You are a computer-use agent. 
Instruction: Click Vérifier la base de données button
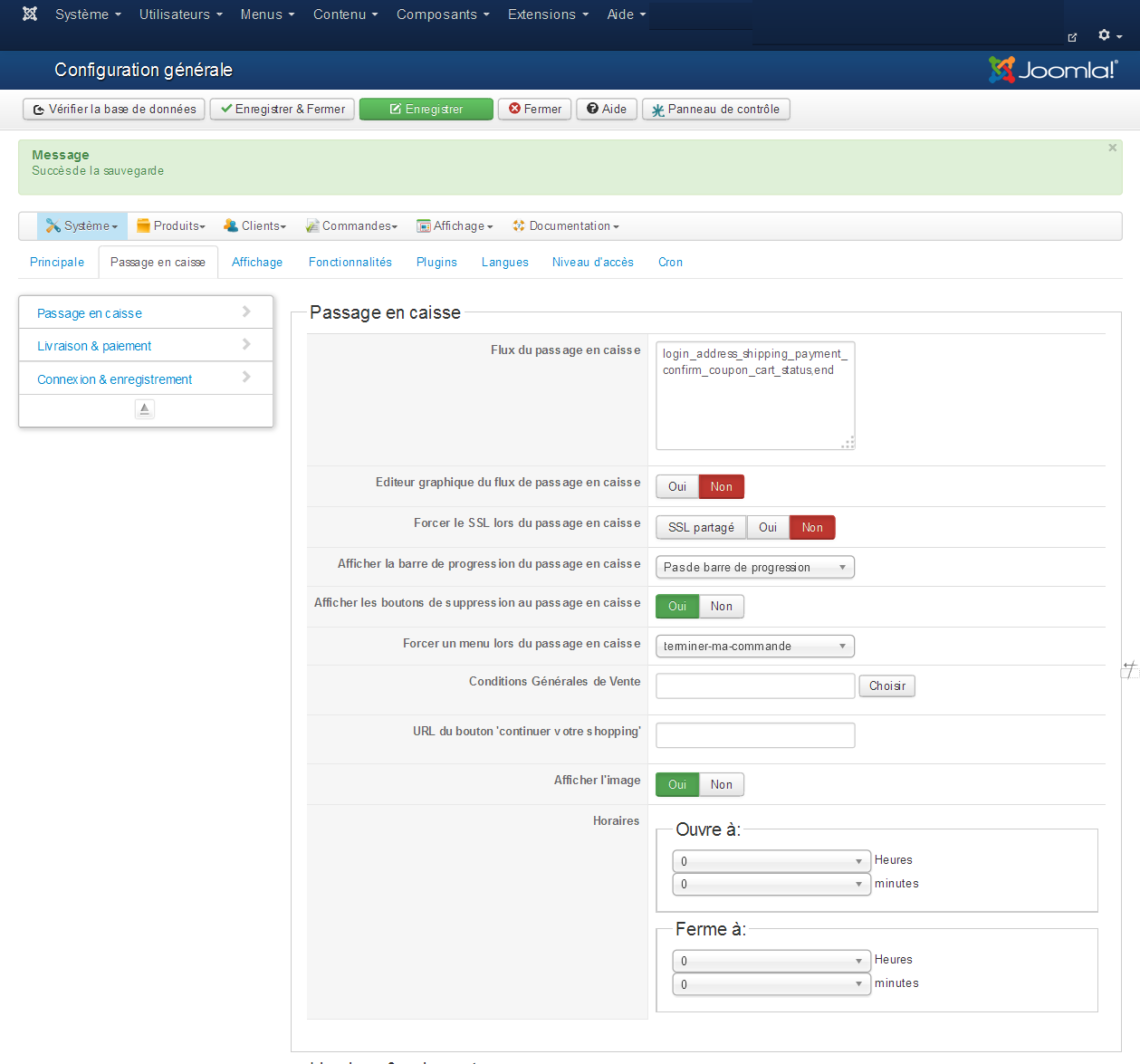click(114, 109)
